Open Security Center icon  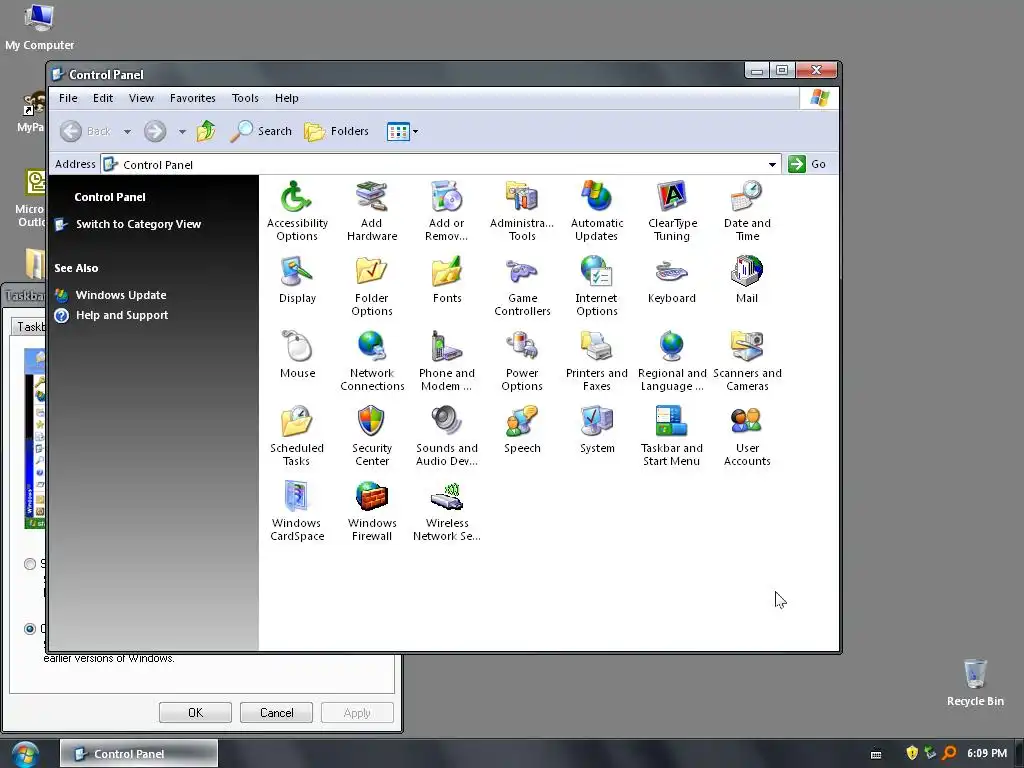[372, 436]
